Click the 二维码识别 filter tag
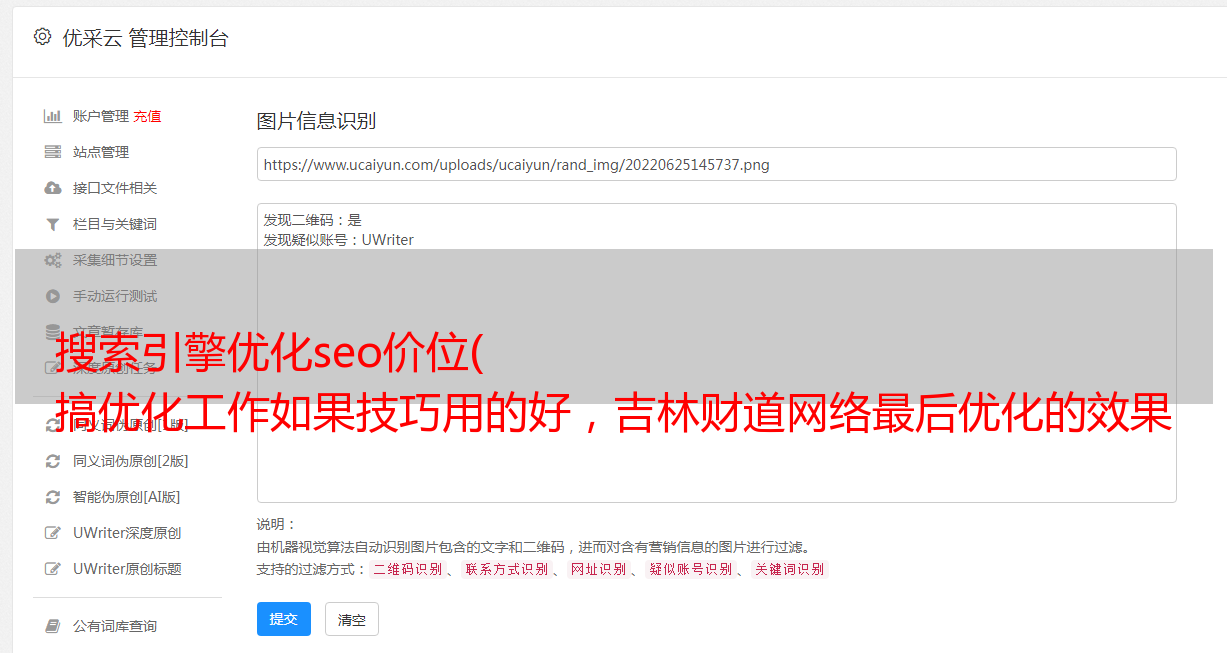 (407, 569)
